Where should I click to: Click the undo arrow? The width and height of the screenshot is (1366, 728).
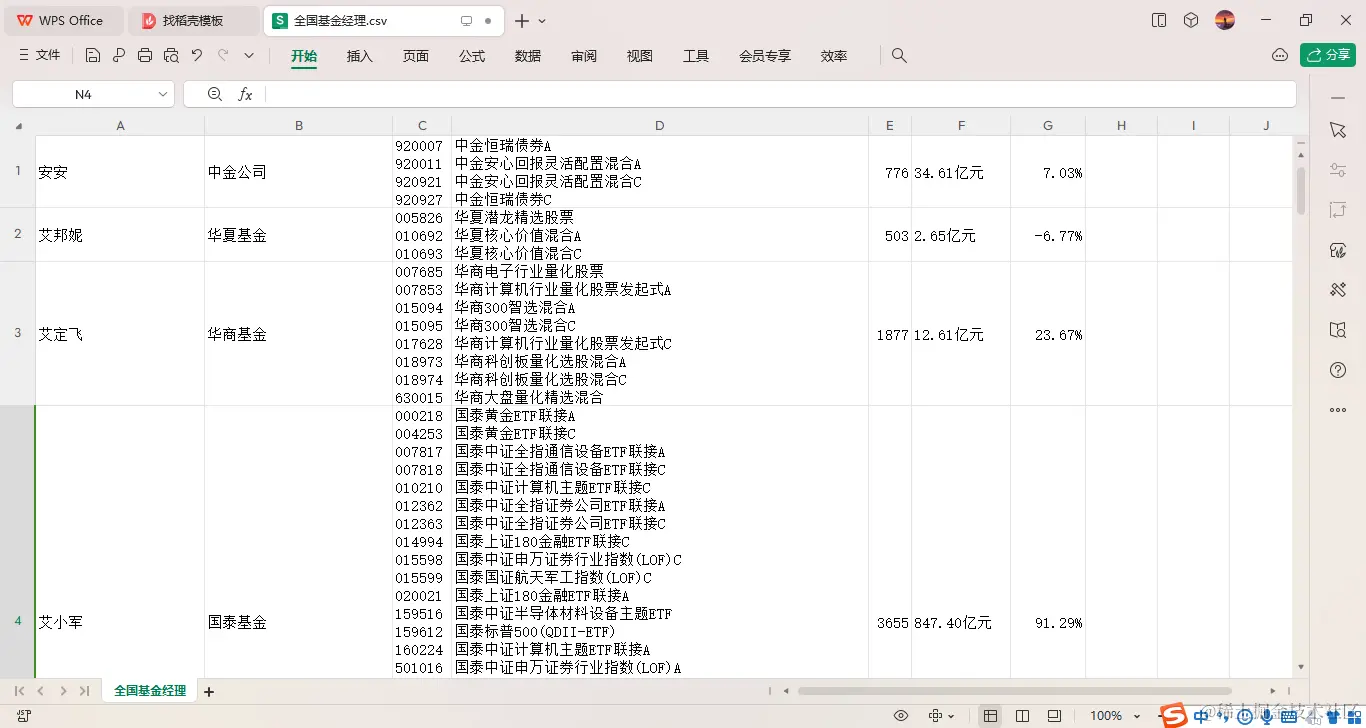click(197, 56)
